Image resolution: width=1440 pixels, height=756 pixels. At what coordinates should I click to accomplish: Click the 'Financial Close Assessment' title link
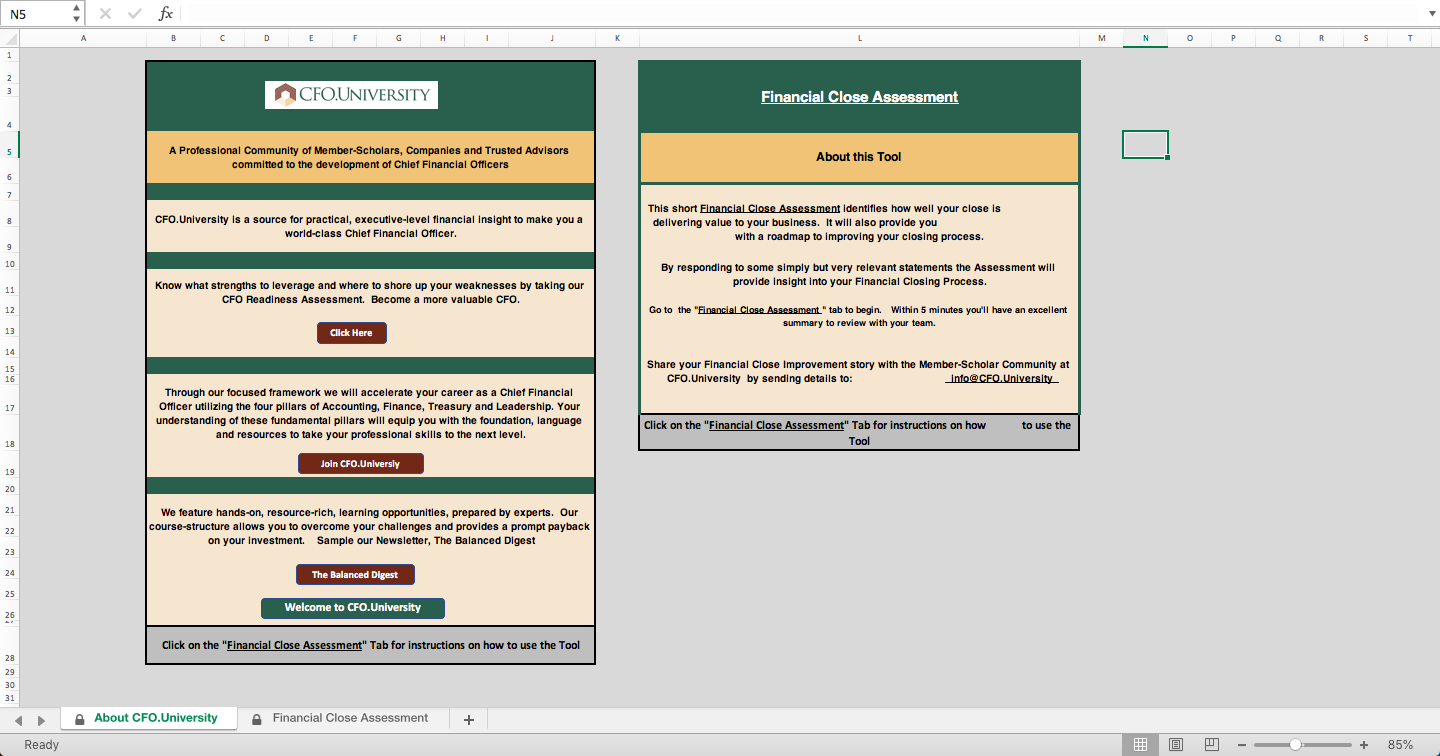860,97
